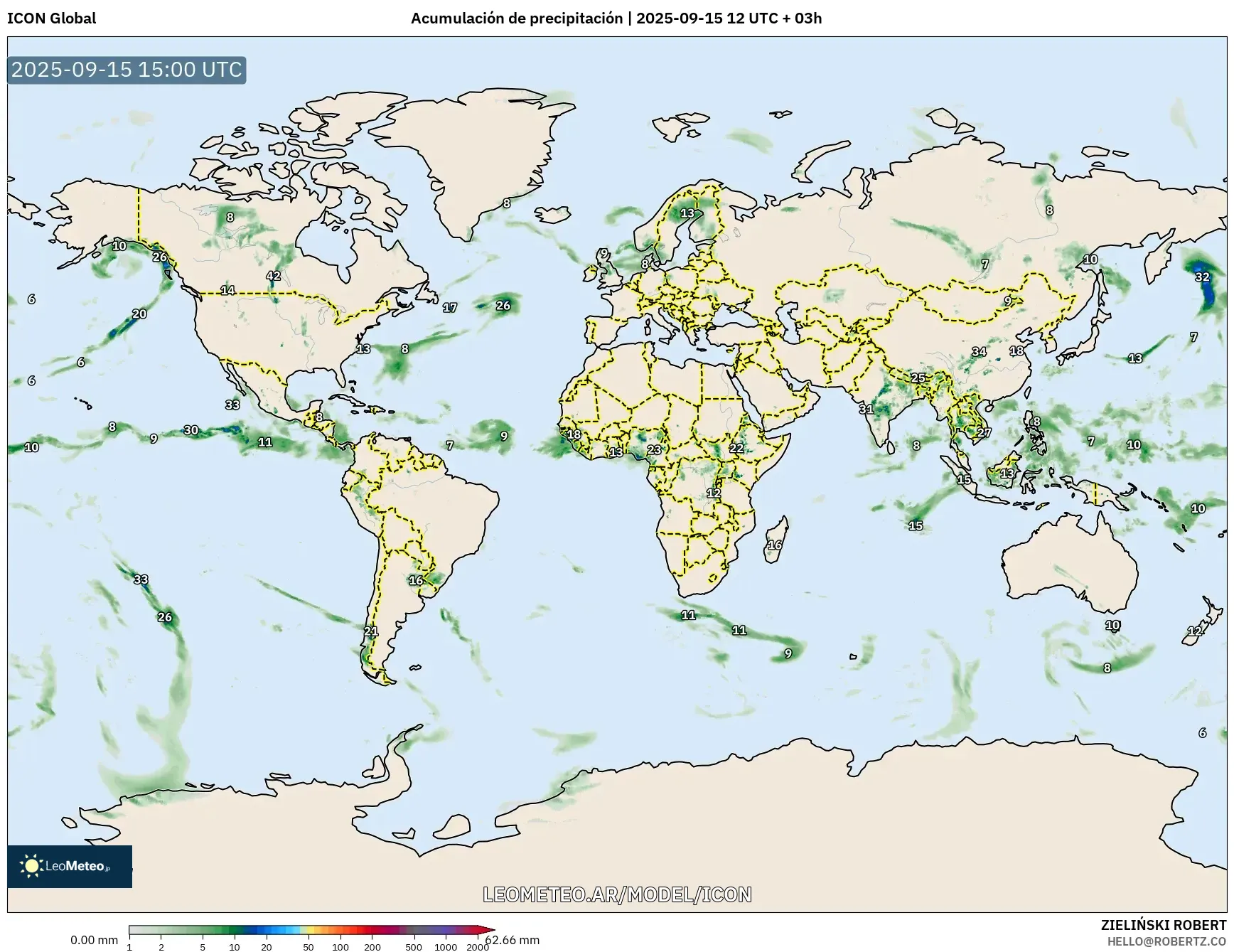Image resolution: width=1234 pixels, height=952 pixels.
Task: Click the colorbar tick label 50
Action: pos(308,947)
